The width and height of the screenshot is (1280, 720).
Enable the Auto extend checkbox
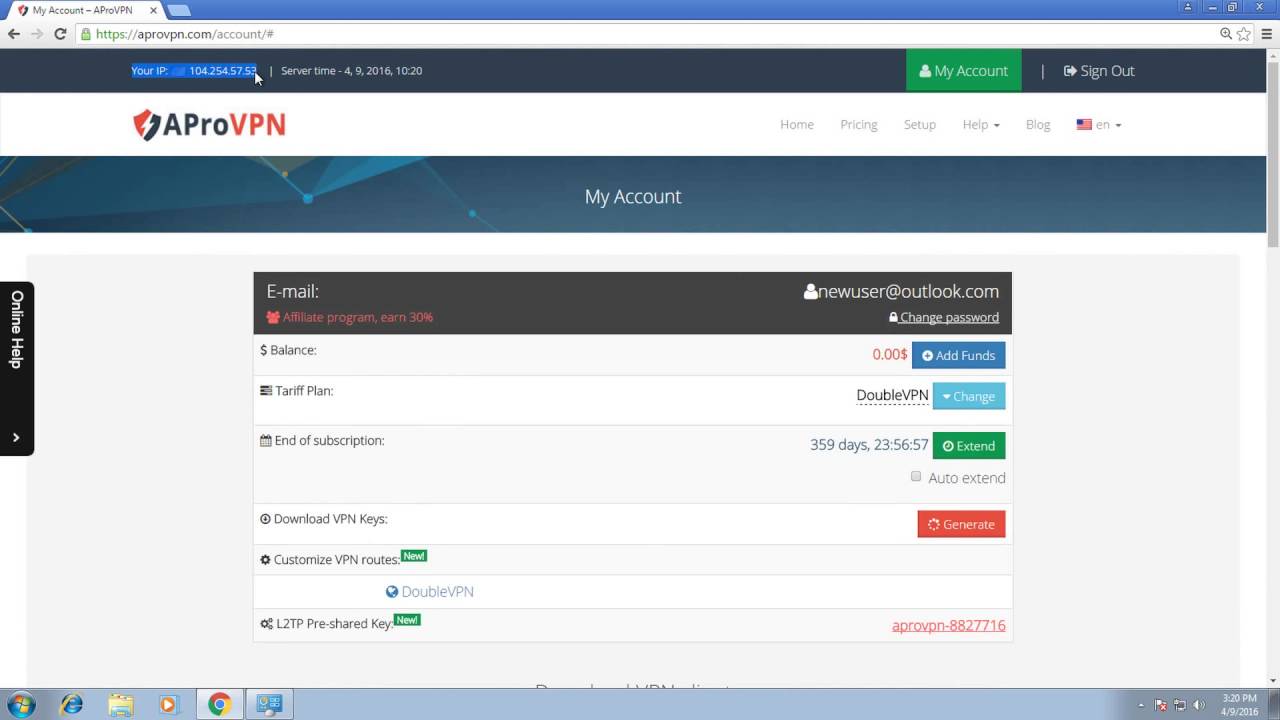pos(916,477)
